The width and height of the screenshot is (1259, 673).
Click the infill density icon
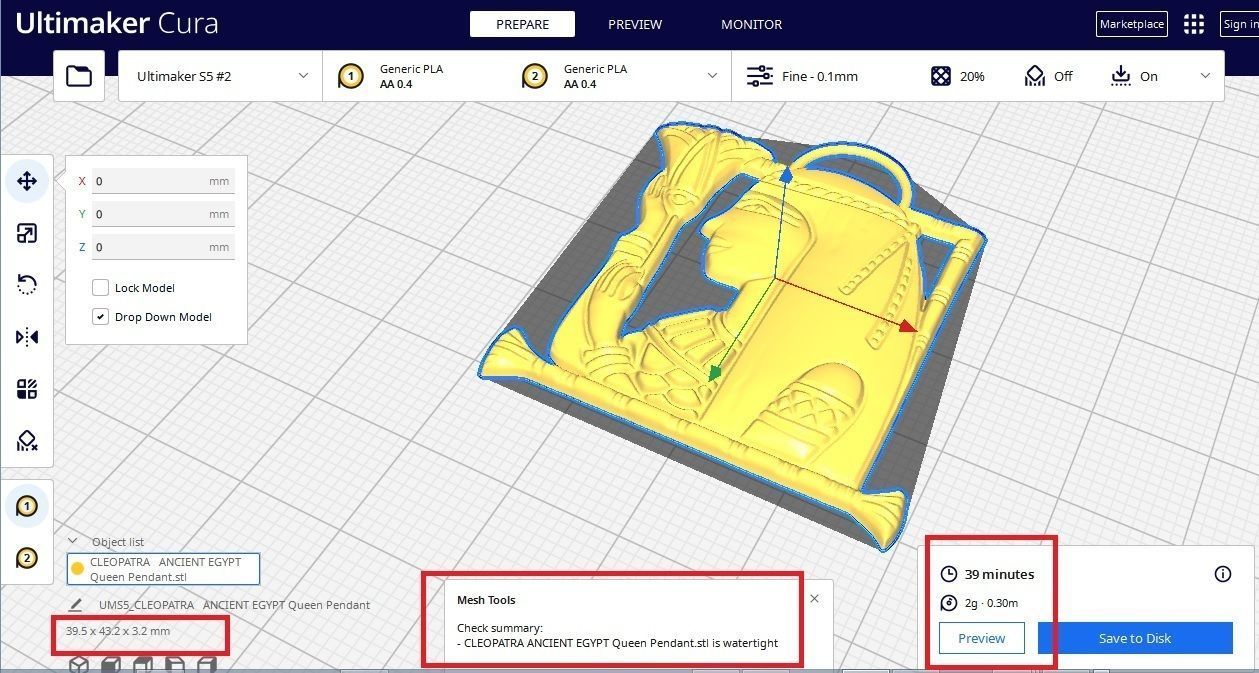941,76
